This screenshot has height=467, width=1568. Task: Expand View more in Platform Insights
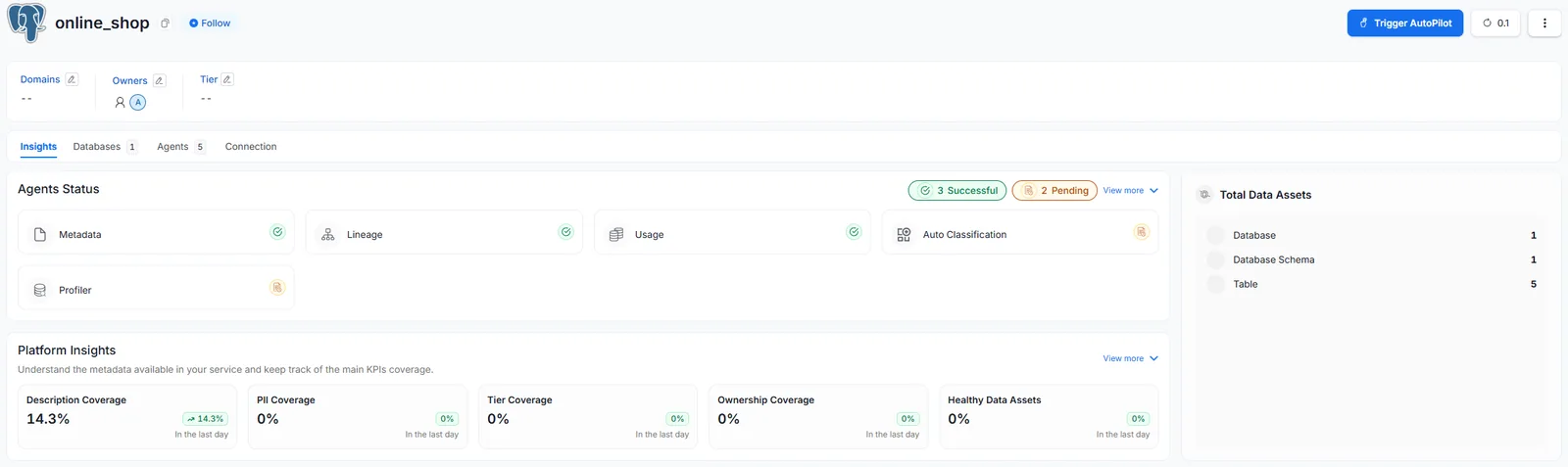pyautogui.click(x=1130, y=358)
